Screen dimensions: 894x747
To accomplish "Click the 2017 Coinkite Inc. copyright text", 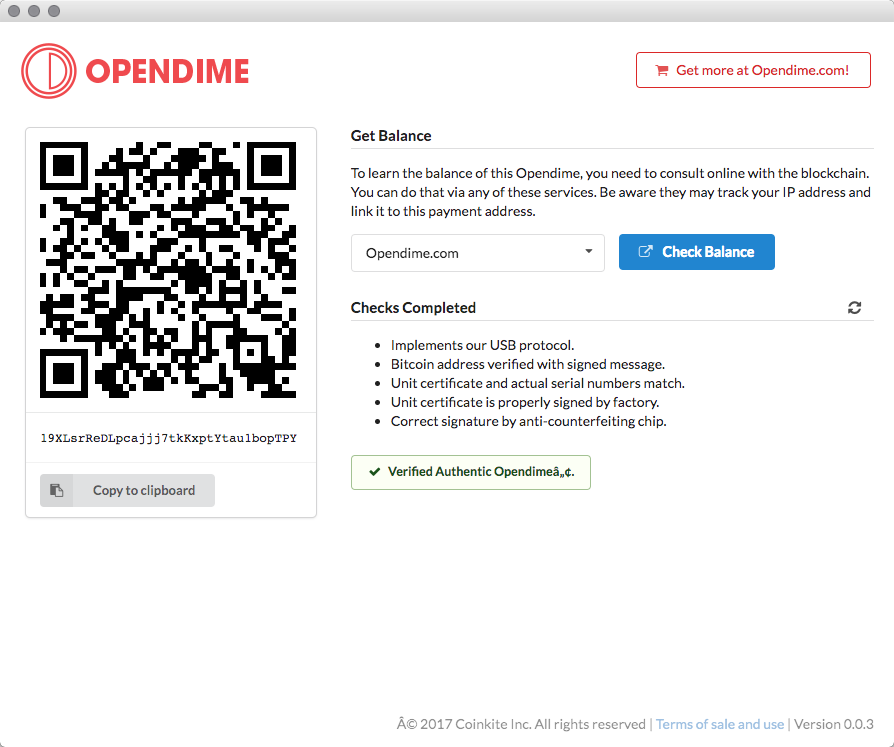I will [x=521, y=724].
